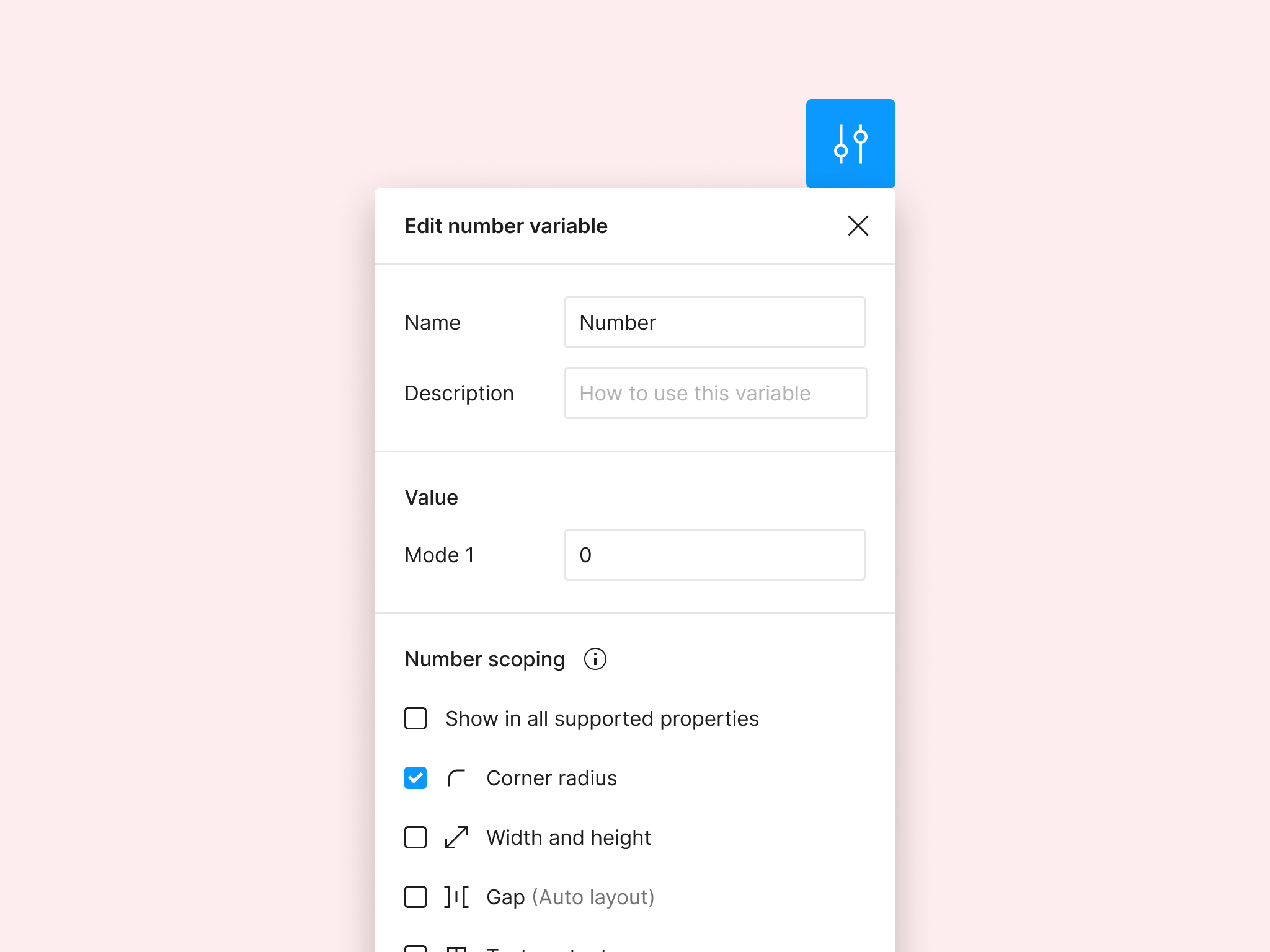Focus the Name field containing Number
1270x952 pixels.
[715, 322]
